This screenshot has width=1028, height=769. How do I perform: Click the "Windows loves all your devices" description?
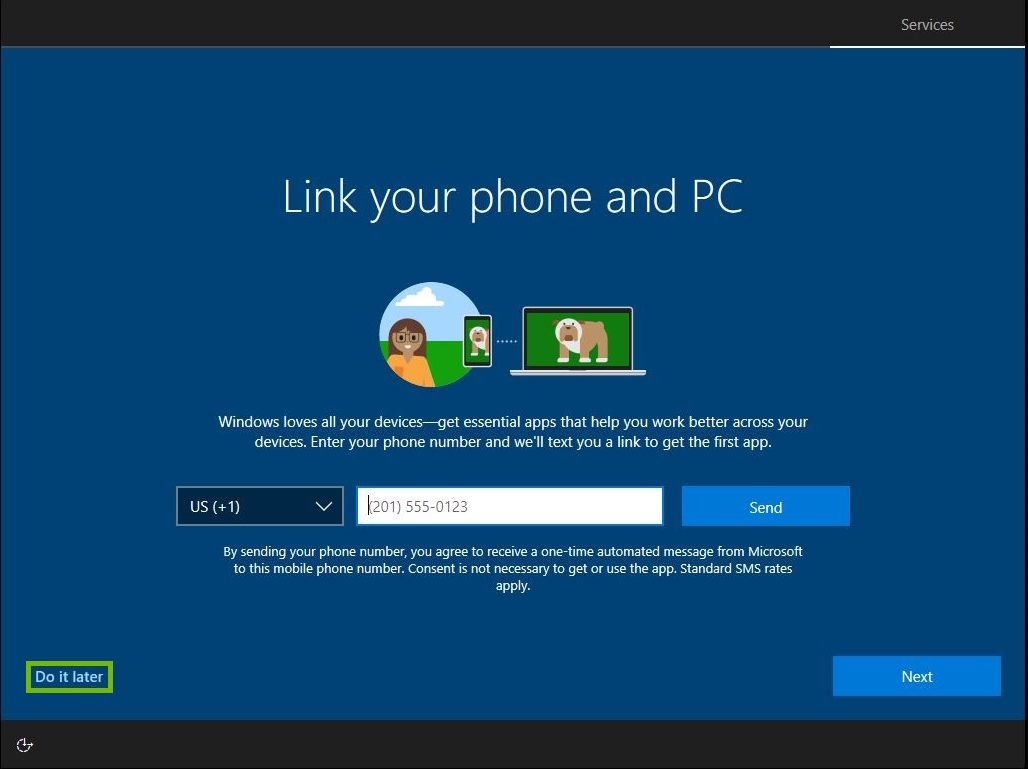pyautogui.click(x=513, y=431)
